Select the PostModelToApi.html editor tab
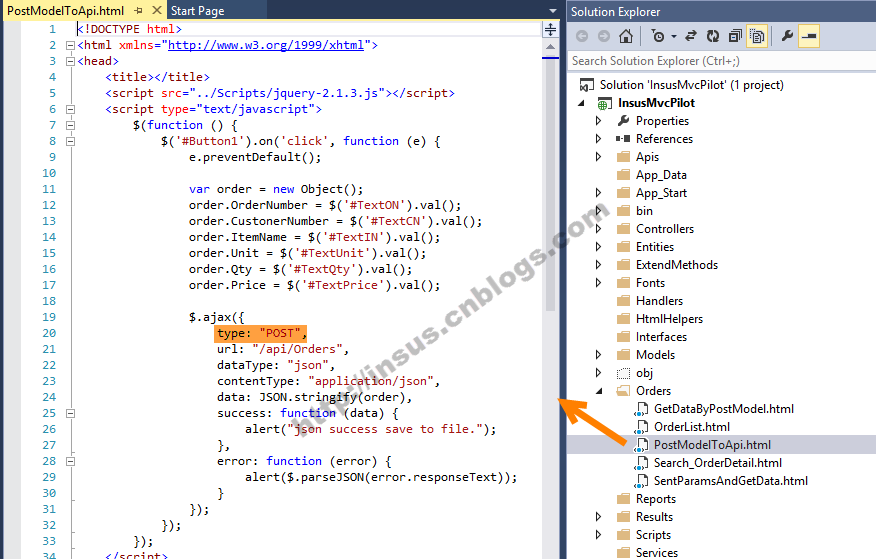This screenshot has height=559, width=876. (66, 11)
